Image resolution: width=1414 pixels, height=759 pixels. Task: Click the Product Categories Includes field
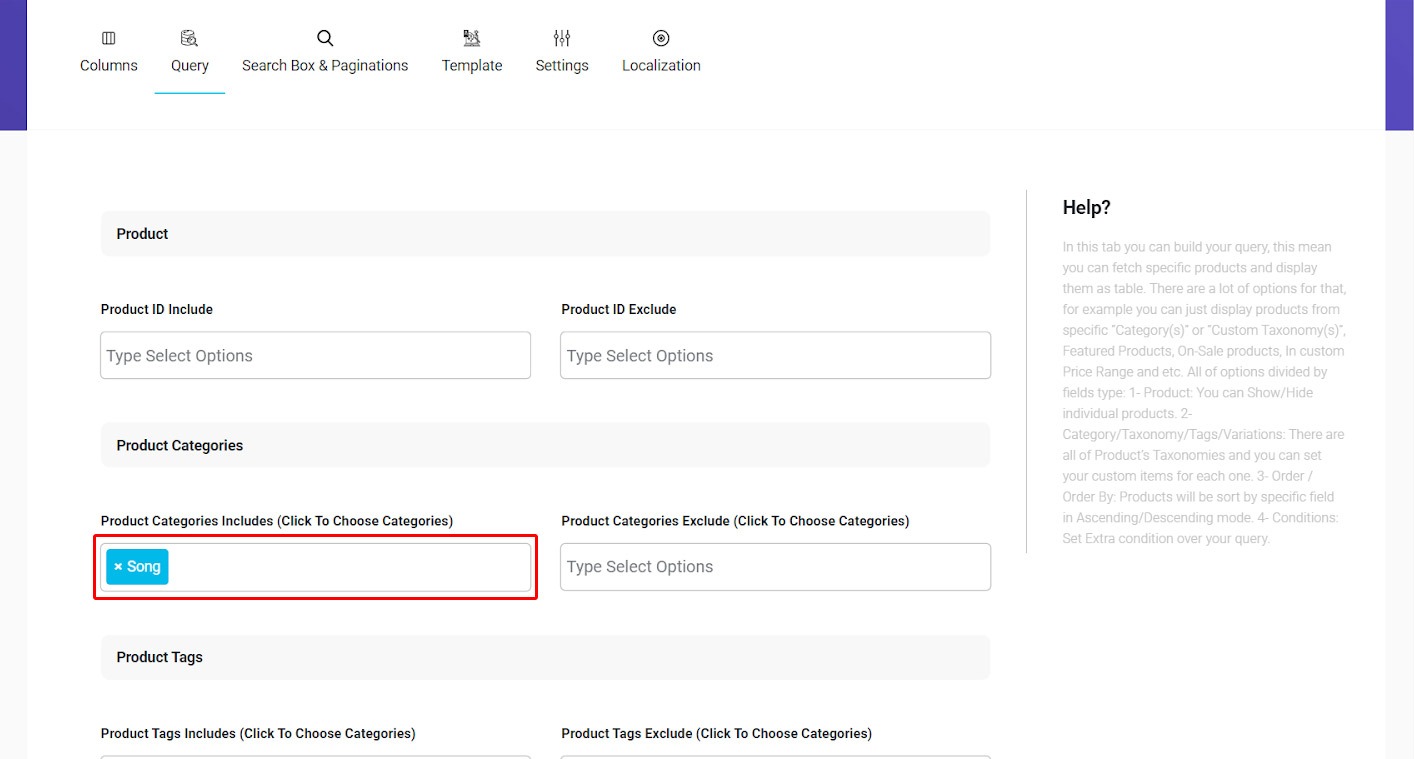tap(315, 567)
